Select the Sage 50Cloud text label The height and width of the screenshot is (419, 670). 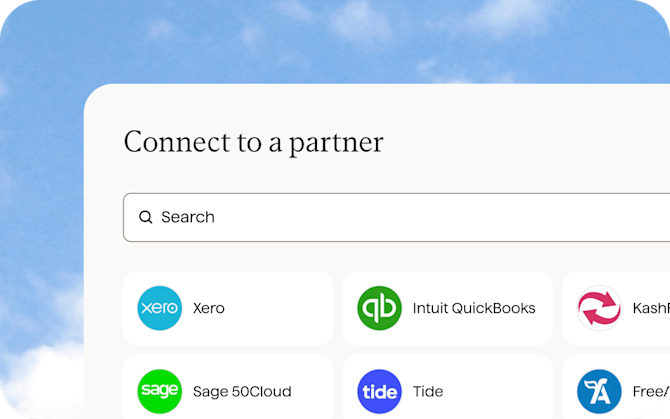[242, 391]
